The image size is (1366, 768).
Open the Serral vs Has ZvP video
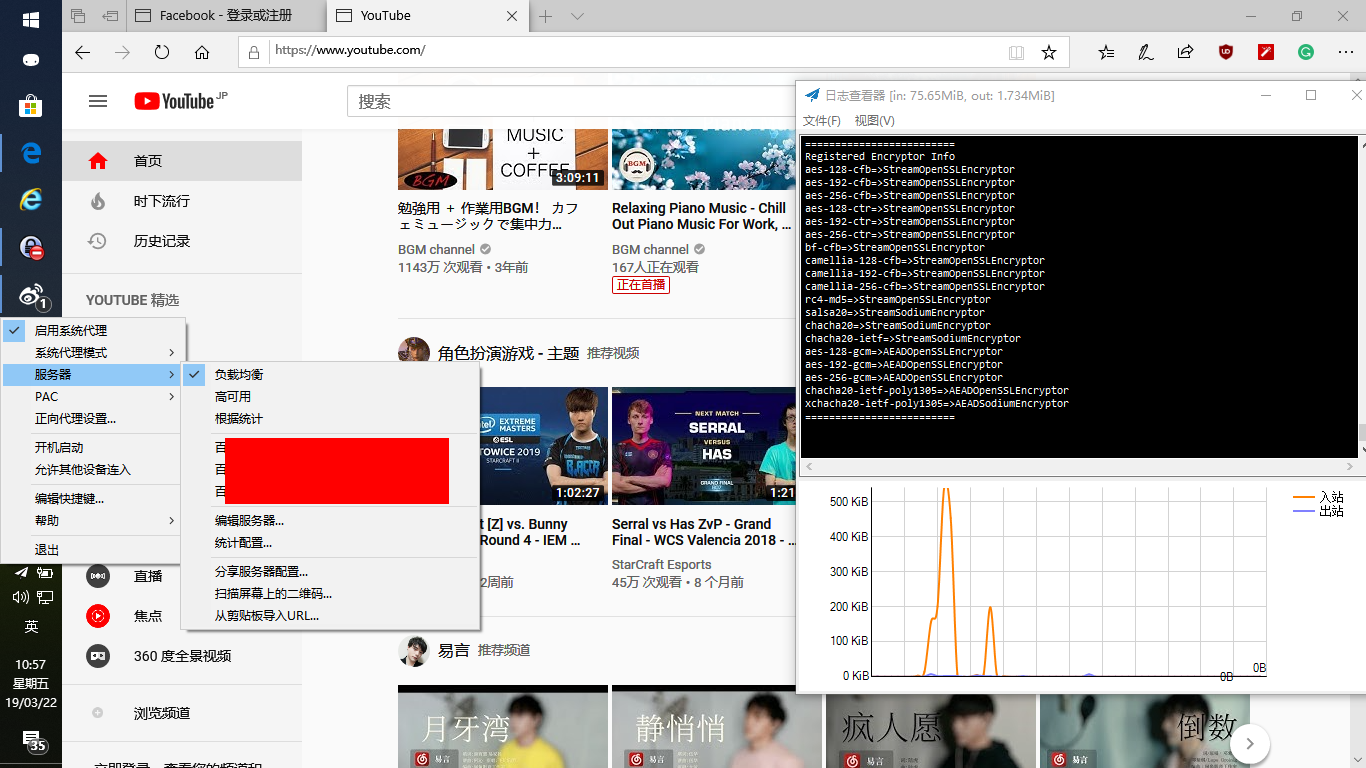[x=704, y=532]
